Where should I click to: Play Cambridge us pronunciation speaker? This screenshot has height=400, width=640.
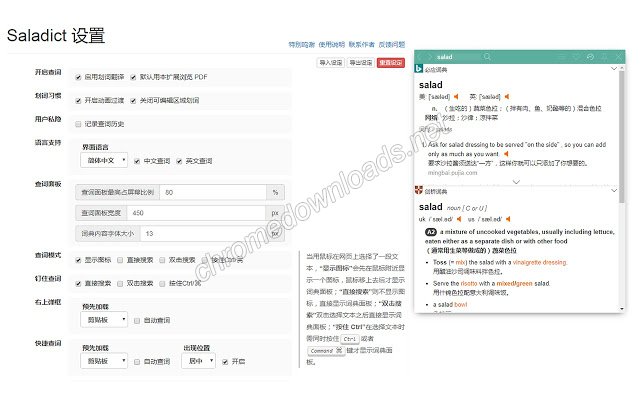(508, 219)
